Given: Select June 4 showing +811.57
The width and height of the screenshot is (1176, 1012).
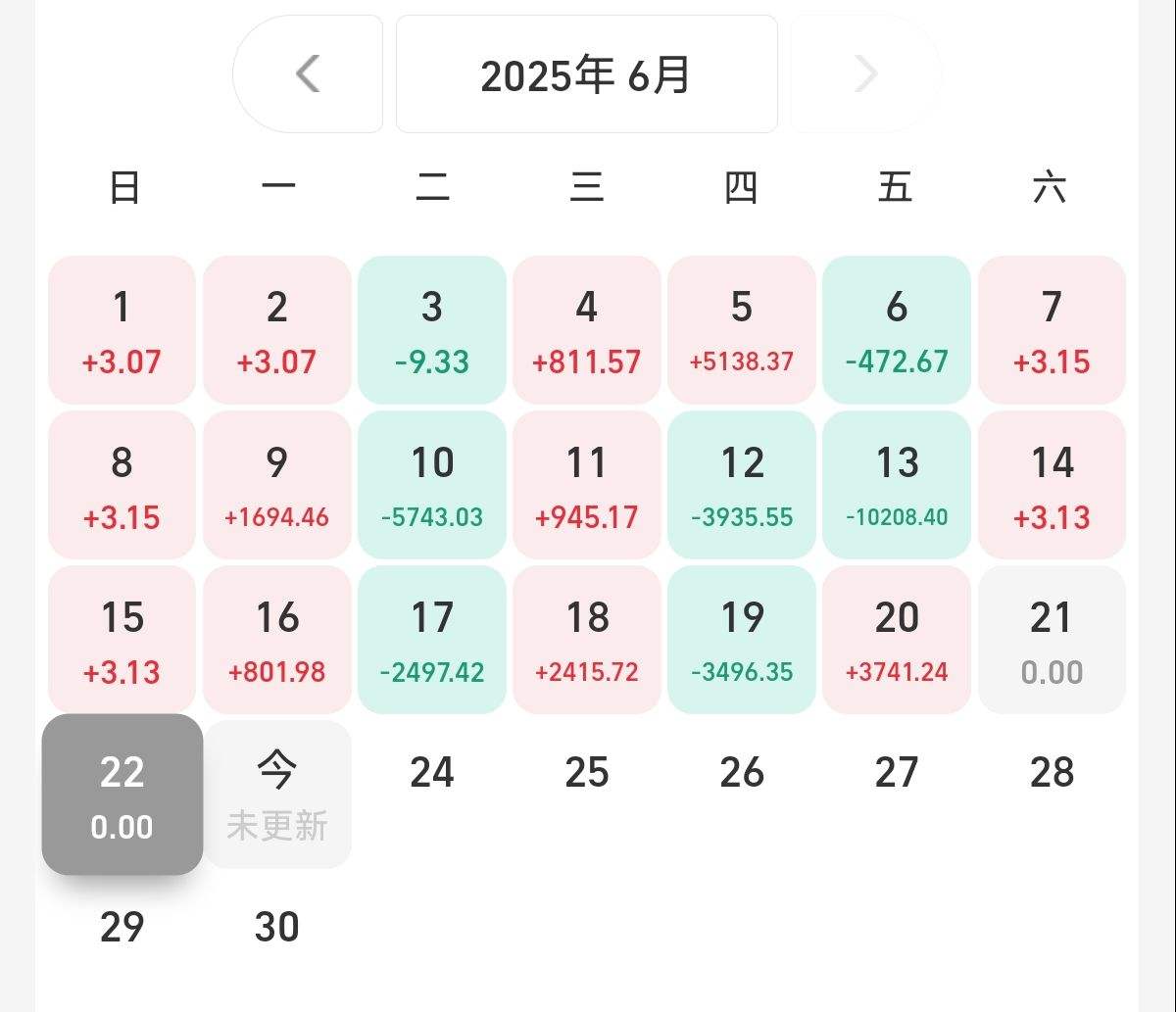Looking at the screenshot, I should (x=587, y=329).
